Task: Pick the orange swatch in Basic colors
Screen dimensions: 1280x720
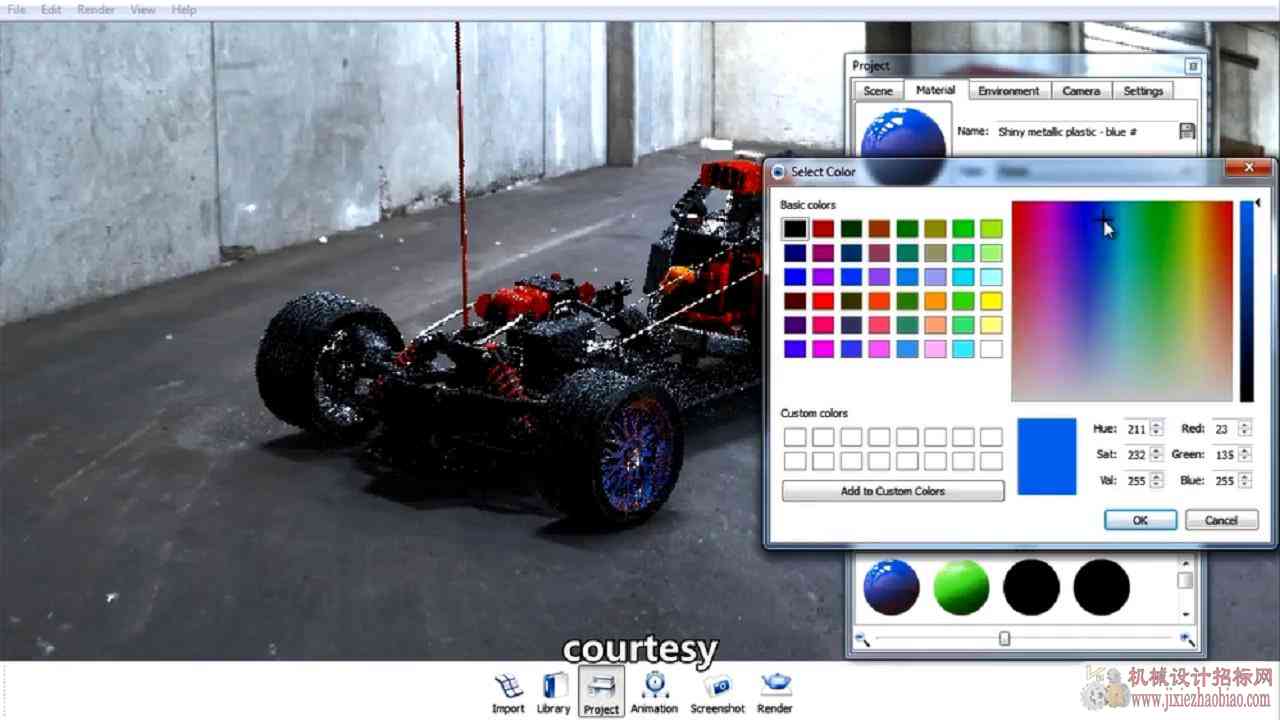Action: tap(935, 301)
